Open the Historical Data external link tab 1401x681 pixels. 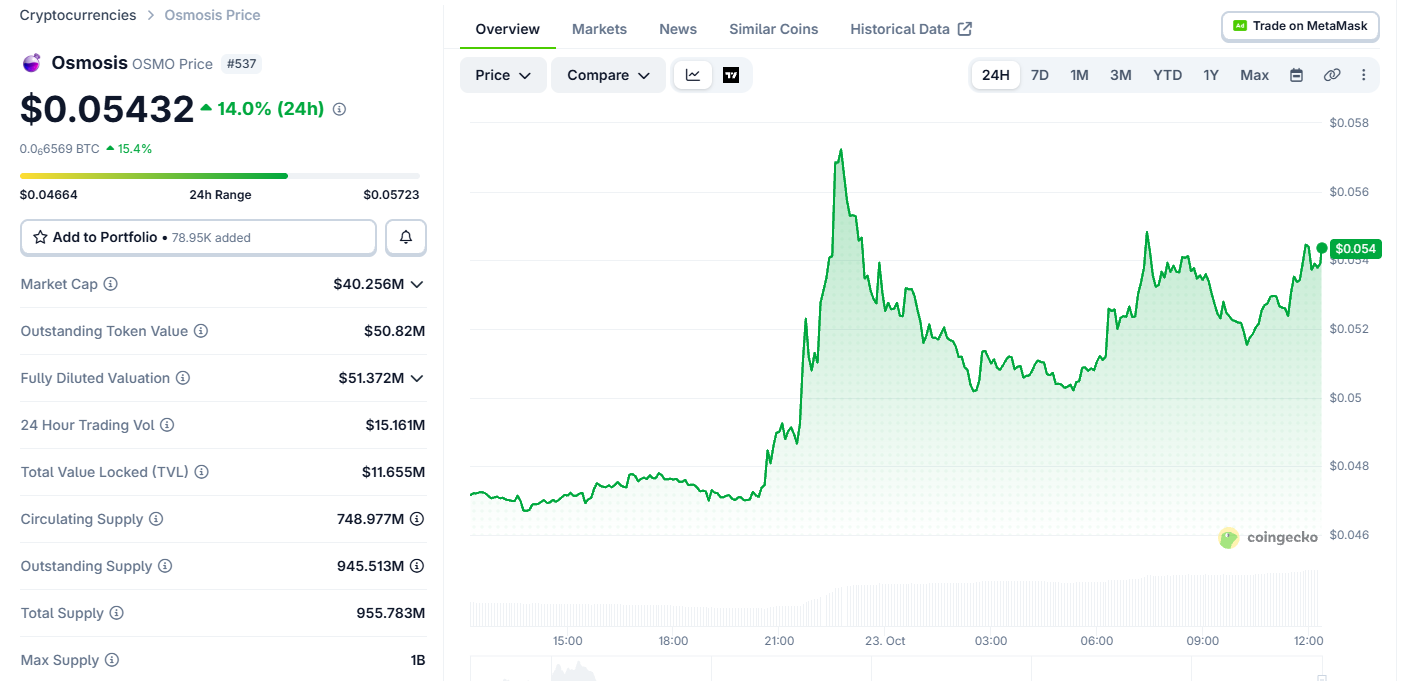[x=911, y=29]
